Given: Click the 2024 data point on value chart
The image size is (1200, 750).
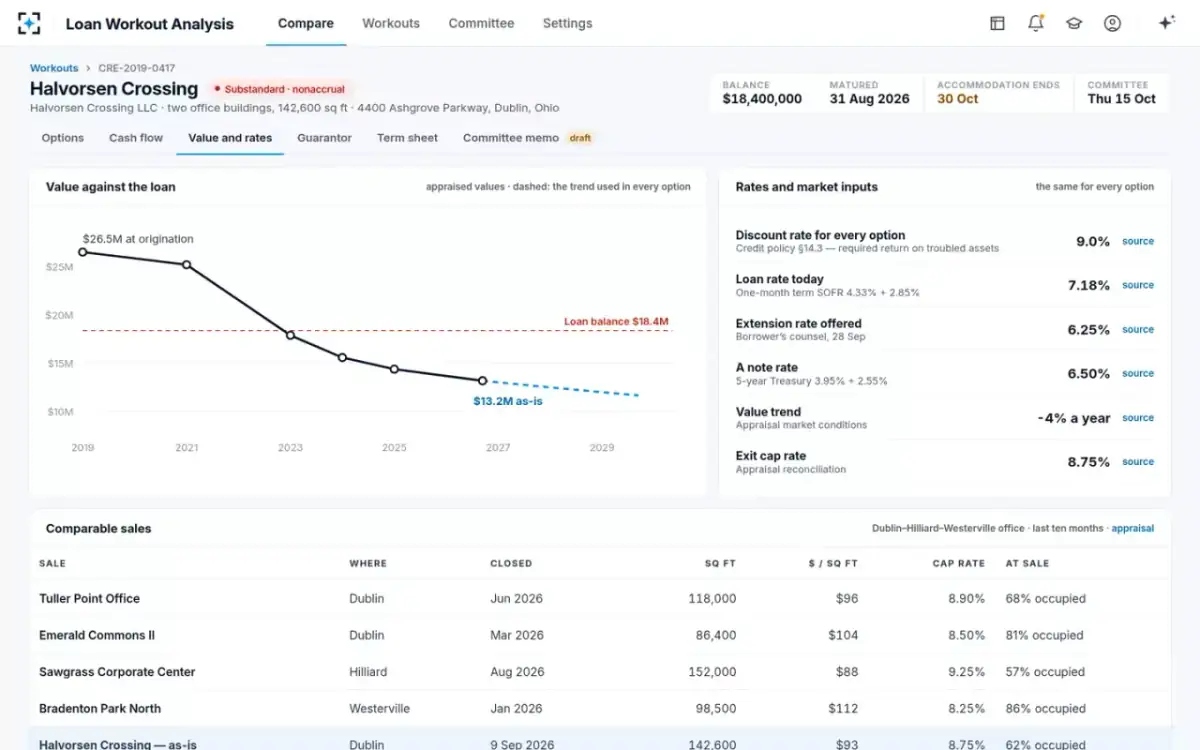Looking at the screenshot, I should [343, 357].
